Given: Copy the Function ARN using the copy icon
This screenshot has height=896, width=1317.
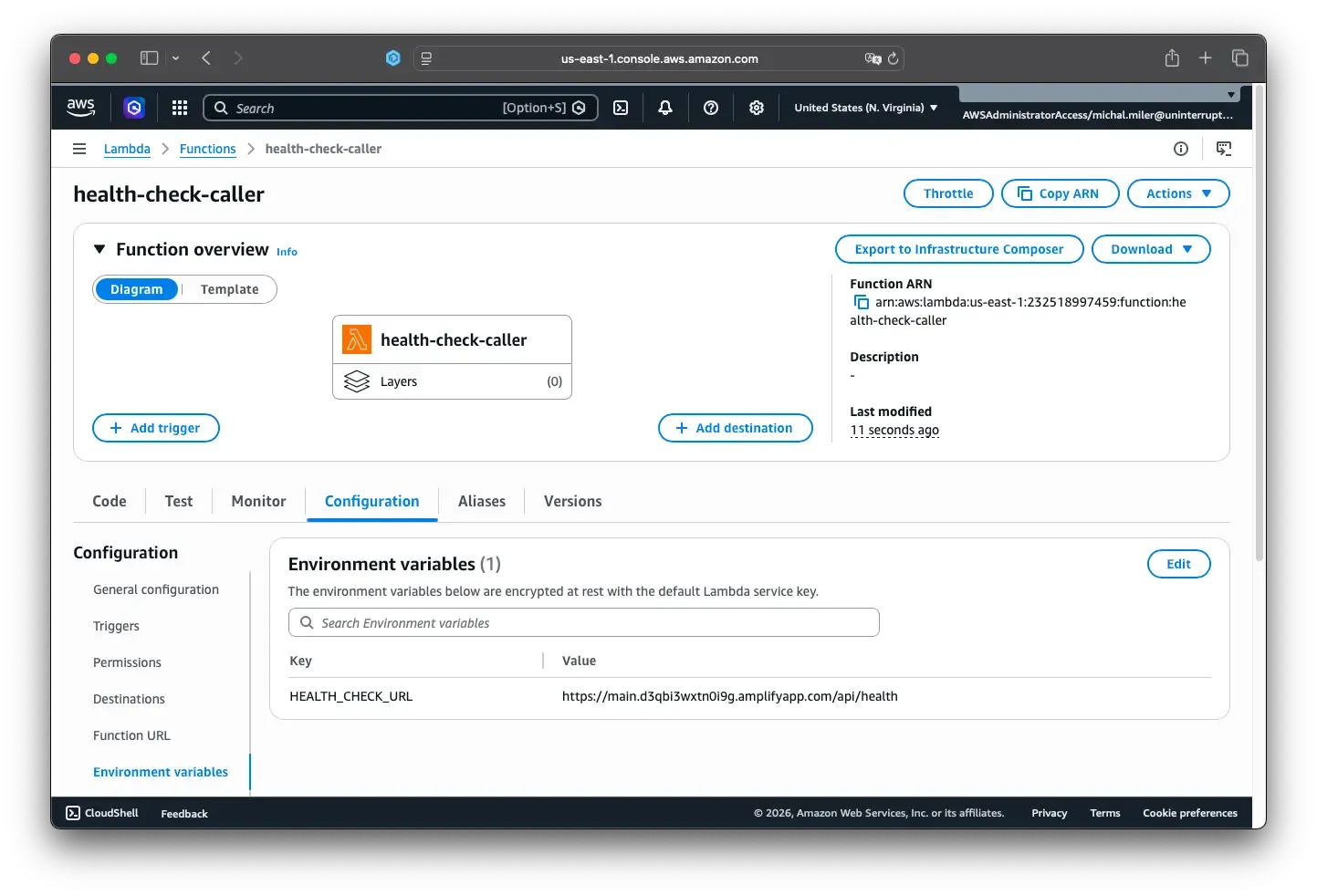Looking at the screenshot, I should [861, 302].
